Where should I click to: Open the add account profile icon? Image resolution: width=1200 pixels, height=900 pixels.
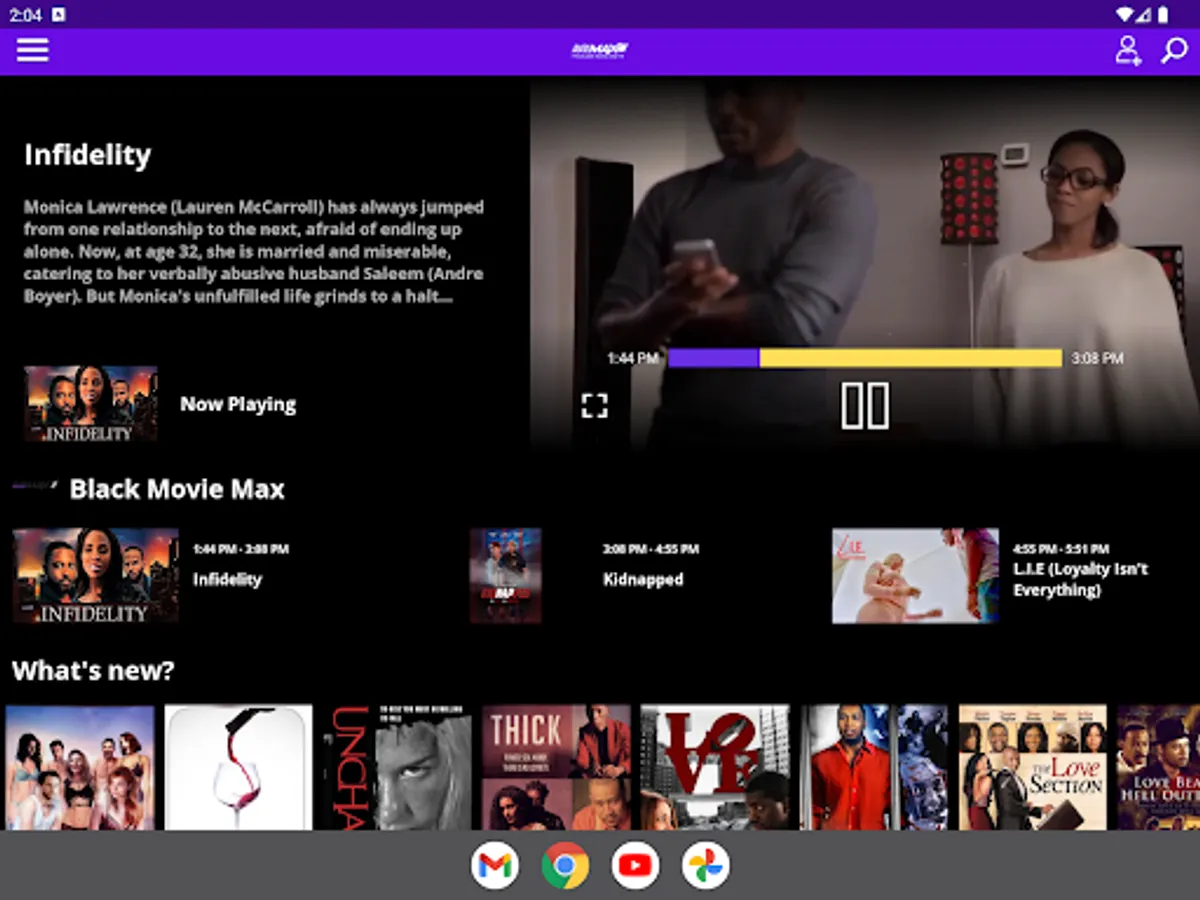[x=1128, y=50]
